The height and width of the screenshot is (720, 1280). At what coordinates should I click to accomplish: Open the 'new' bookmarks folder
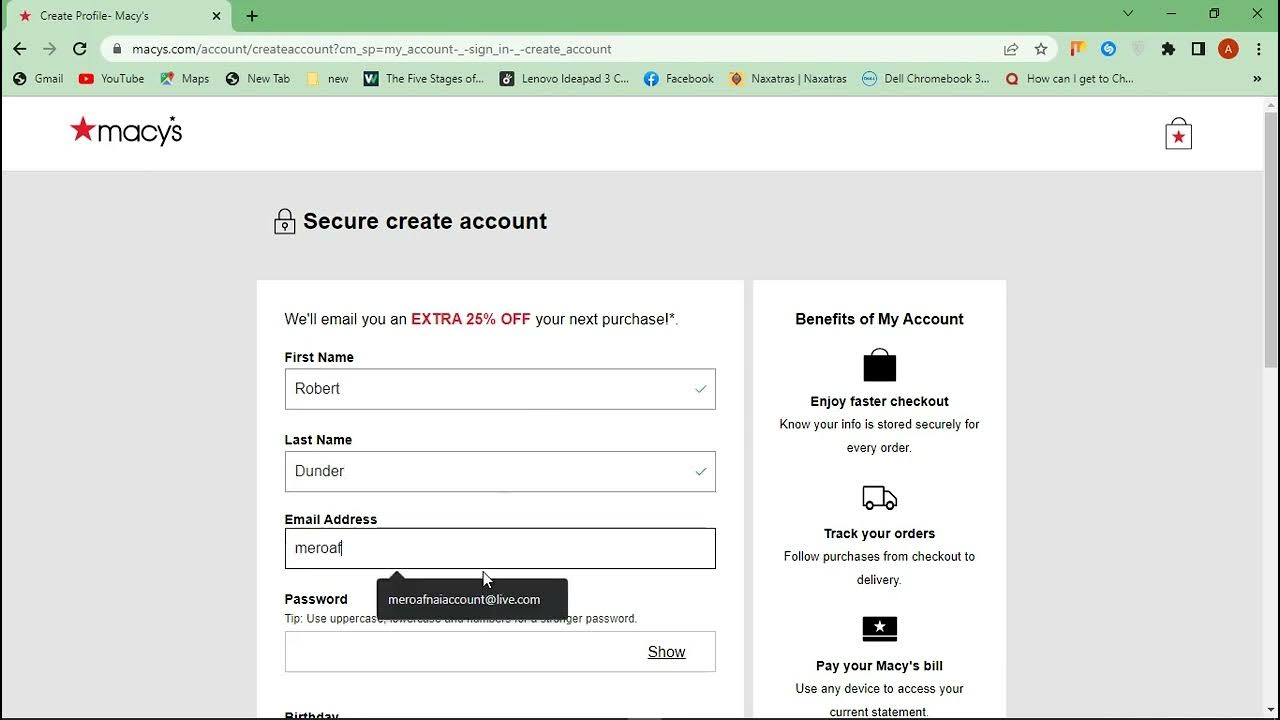pos(328,78)
